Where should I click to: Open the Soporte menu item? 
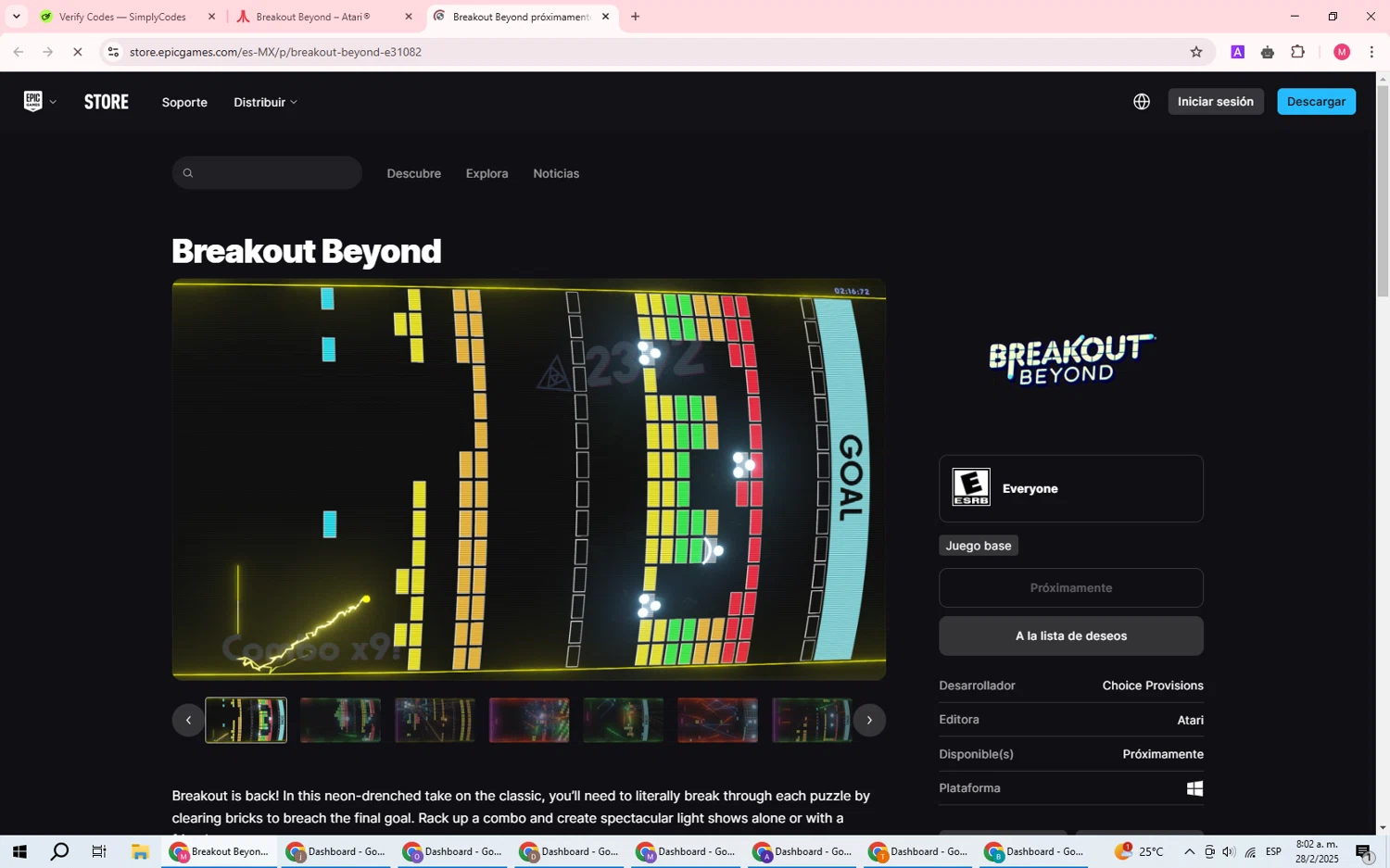pos(184,102)
